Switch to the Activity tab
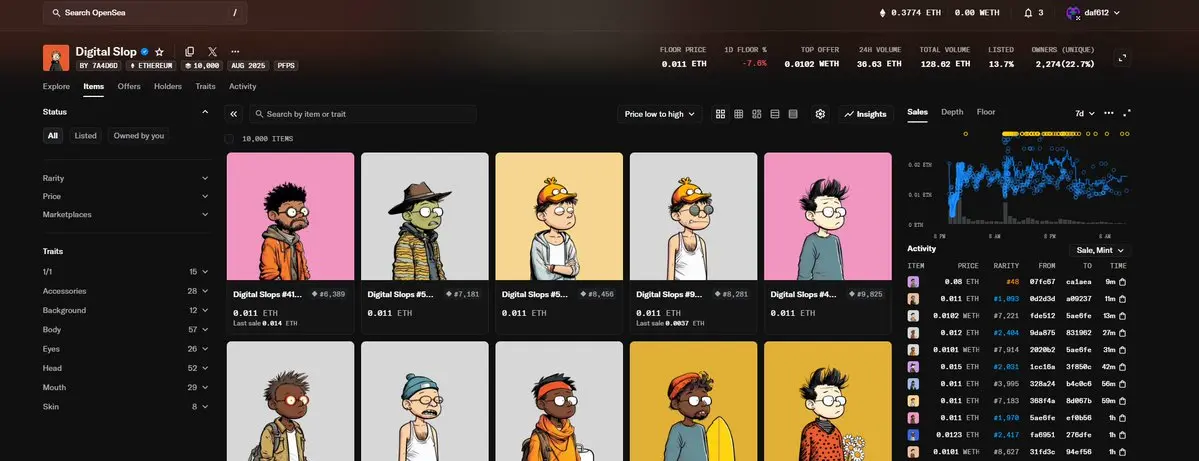Screen dimensions: 1199x461 tap(242, 86)
